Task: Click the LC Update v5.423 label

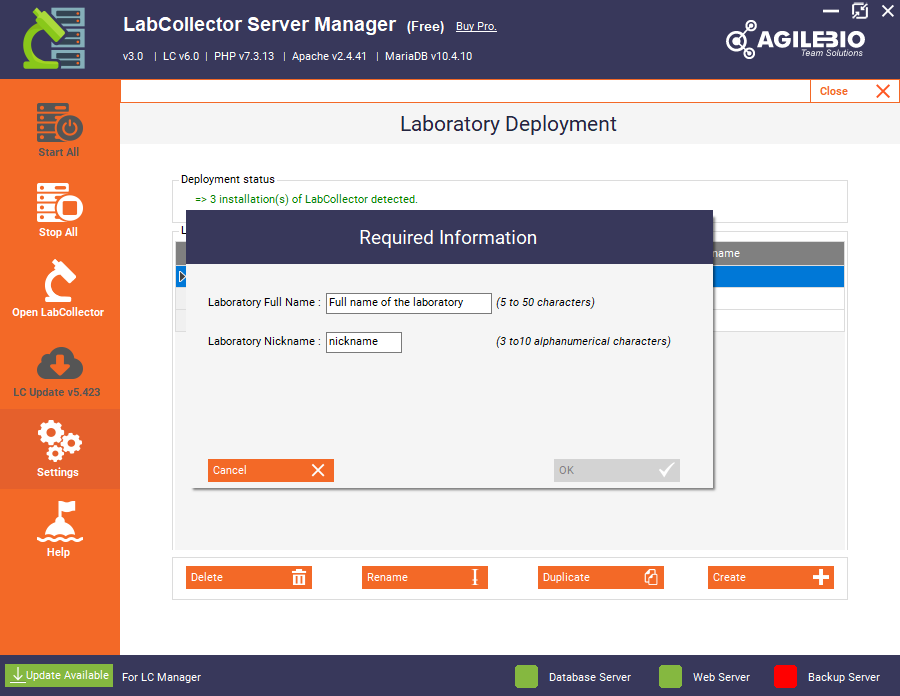Action: coord(57,392)
